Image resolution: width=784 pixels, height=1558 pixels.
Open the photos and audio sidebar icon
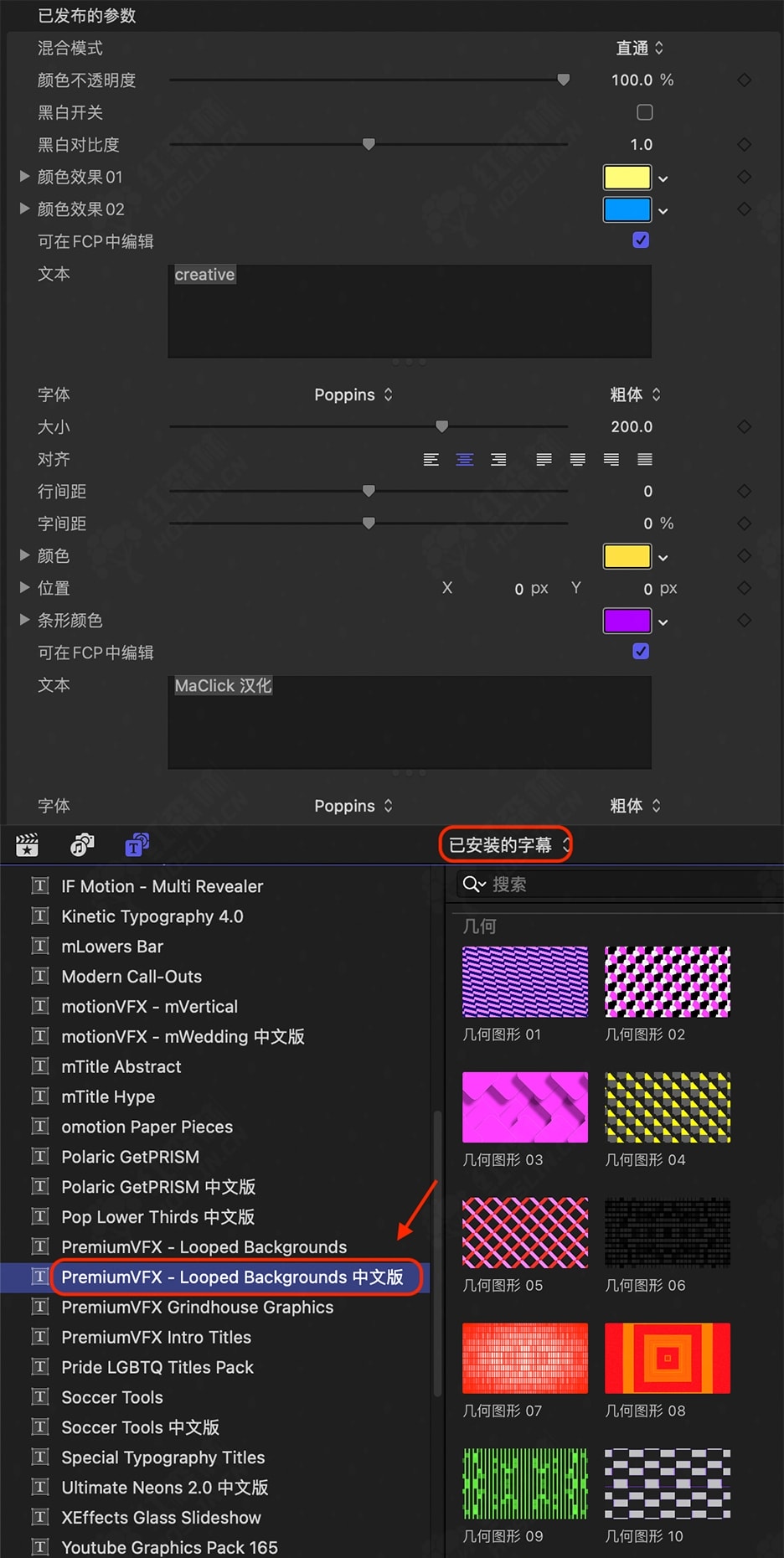82,845
